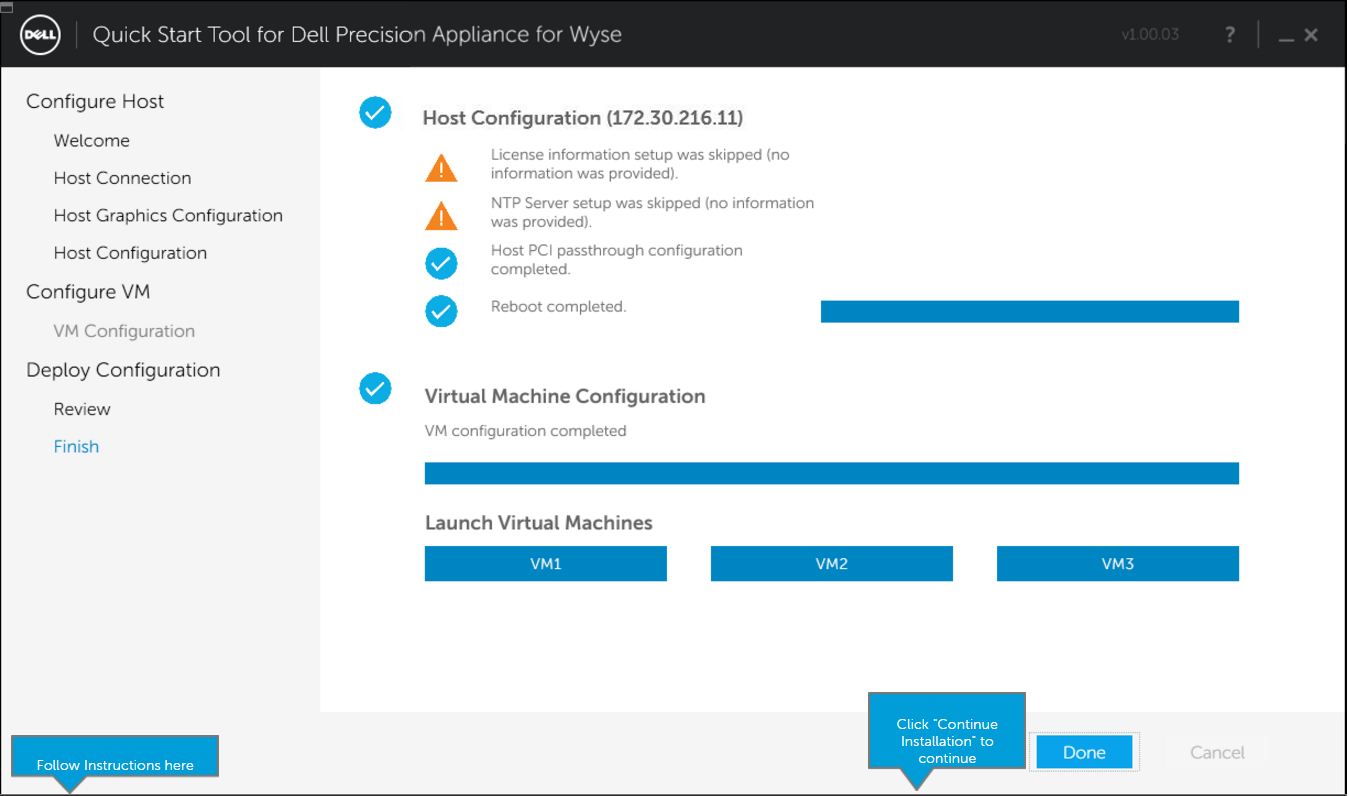Viewport: 1349px width, 796px height.
Task: Click the Dell logo icon
Action: pyautogui.click(x=41, y=35)
